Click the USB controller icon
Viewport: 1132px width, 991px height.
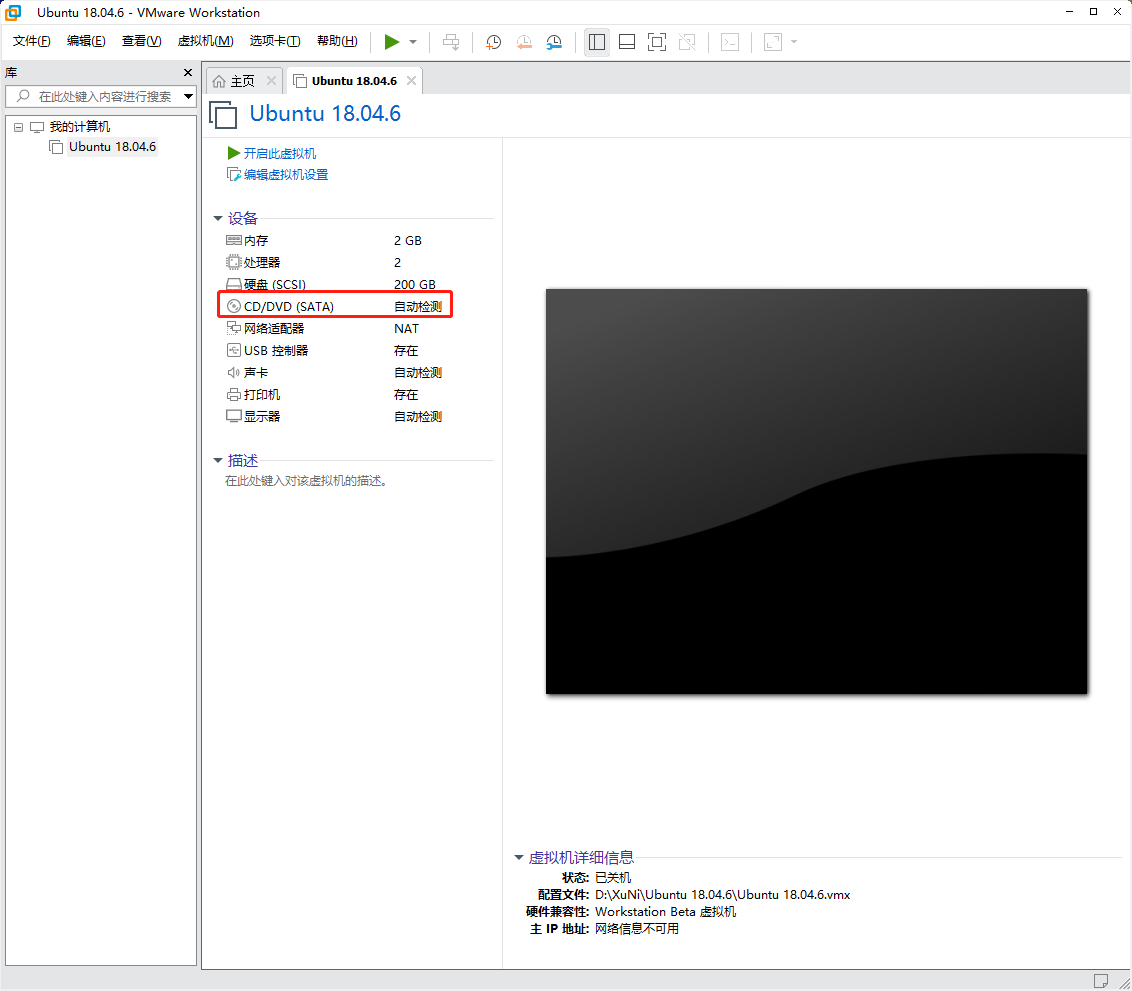point(234,350)
